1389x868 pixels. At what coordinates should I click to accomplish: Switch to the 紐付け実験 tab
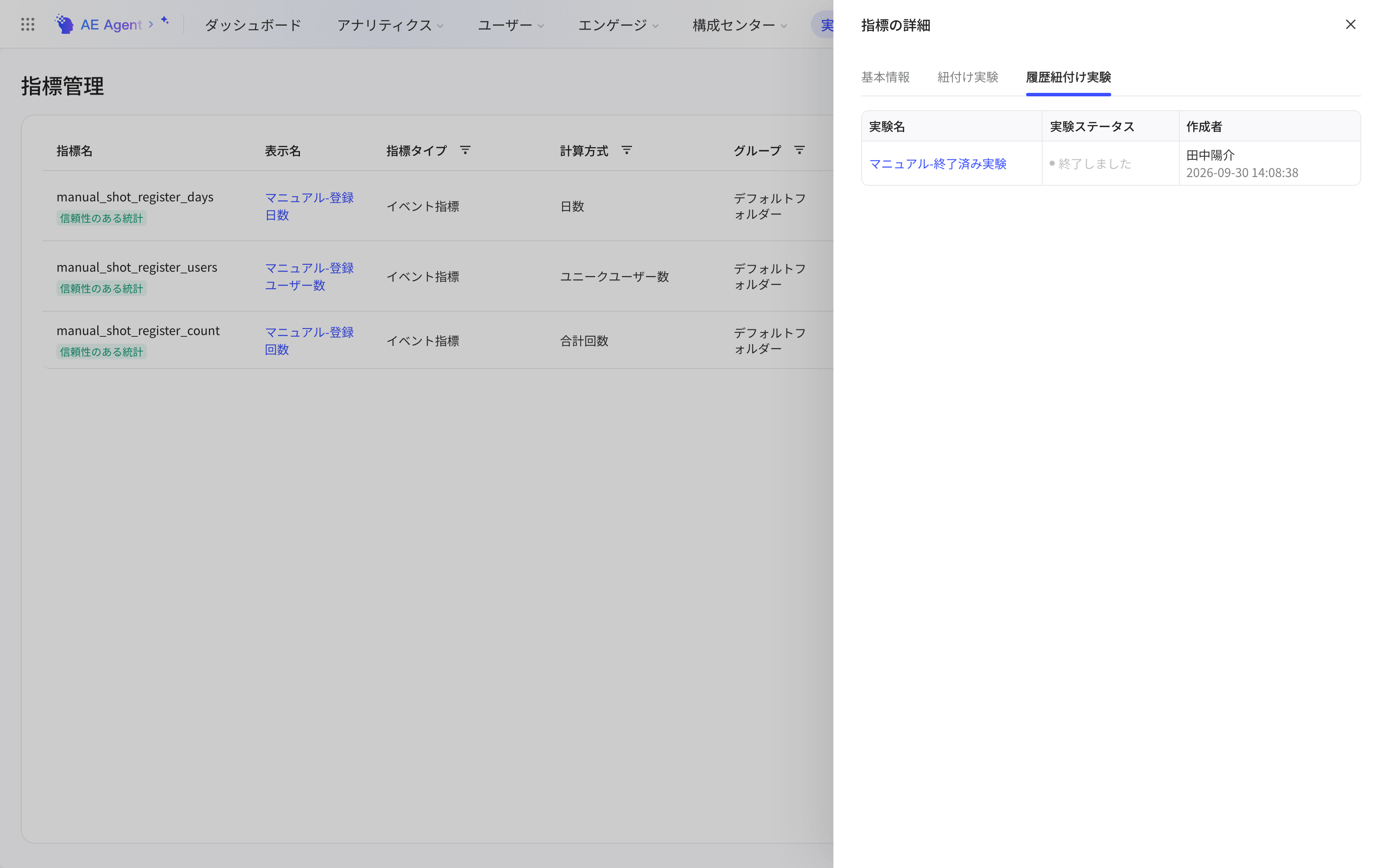click(x=968, y=77)
